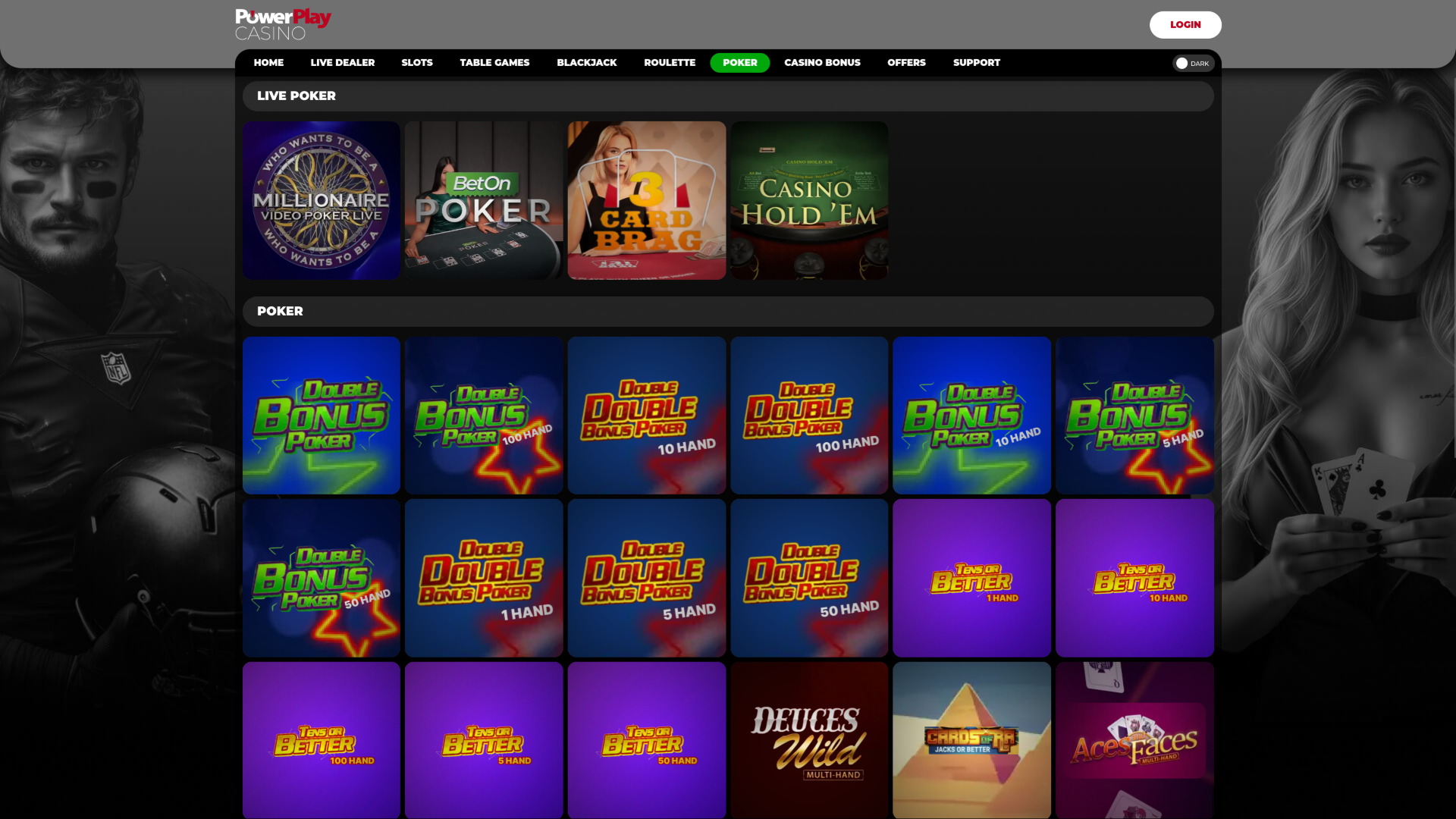Play the 3 Card Brag live table
This screenshot has height=819, width=1456.
tap(646, 200)
